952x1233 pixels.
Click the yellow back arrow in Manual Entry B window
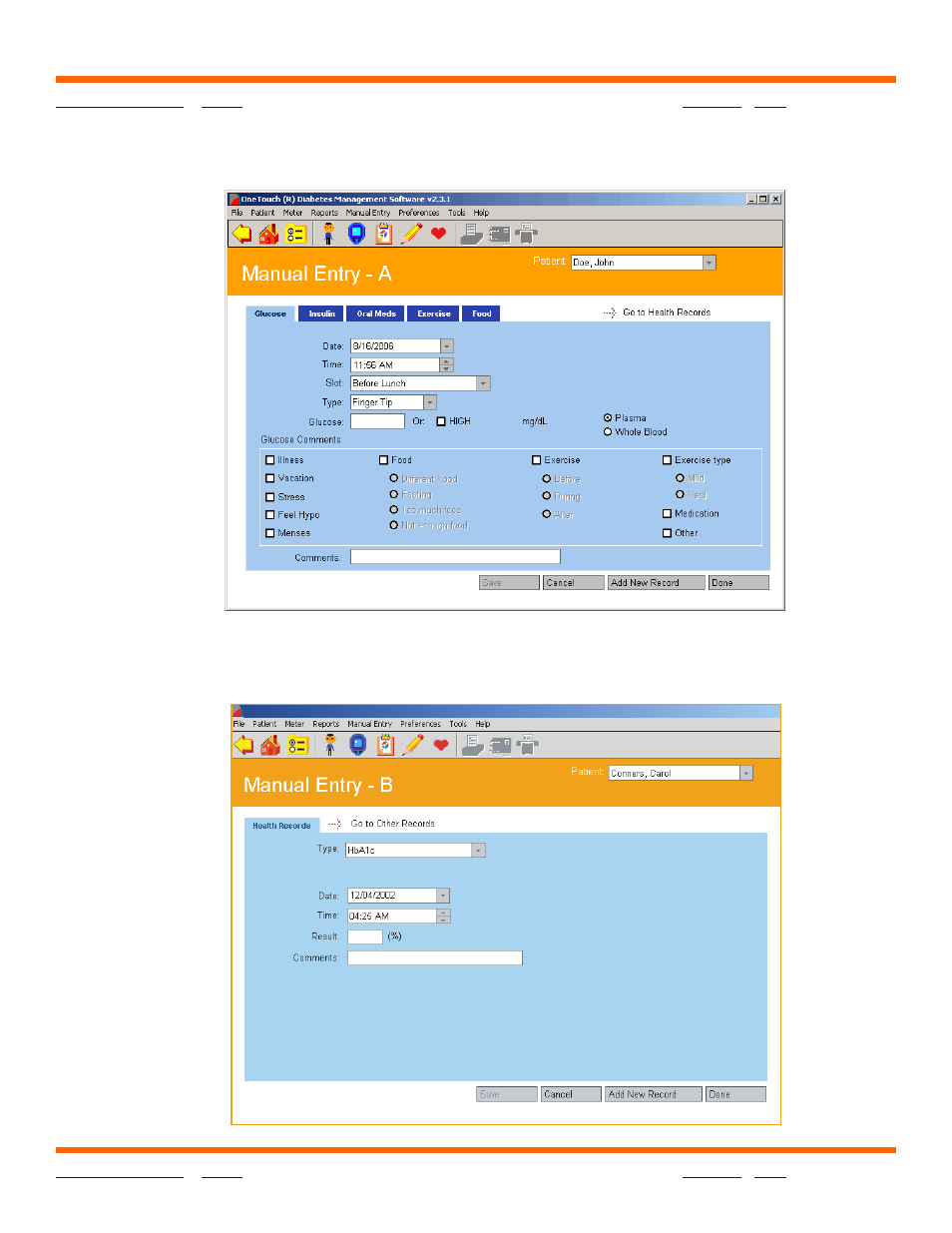click(243, 745)
